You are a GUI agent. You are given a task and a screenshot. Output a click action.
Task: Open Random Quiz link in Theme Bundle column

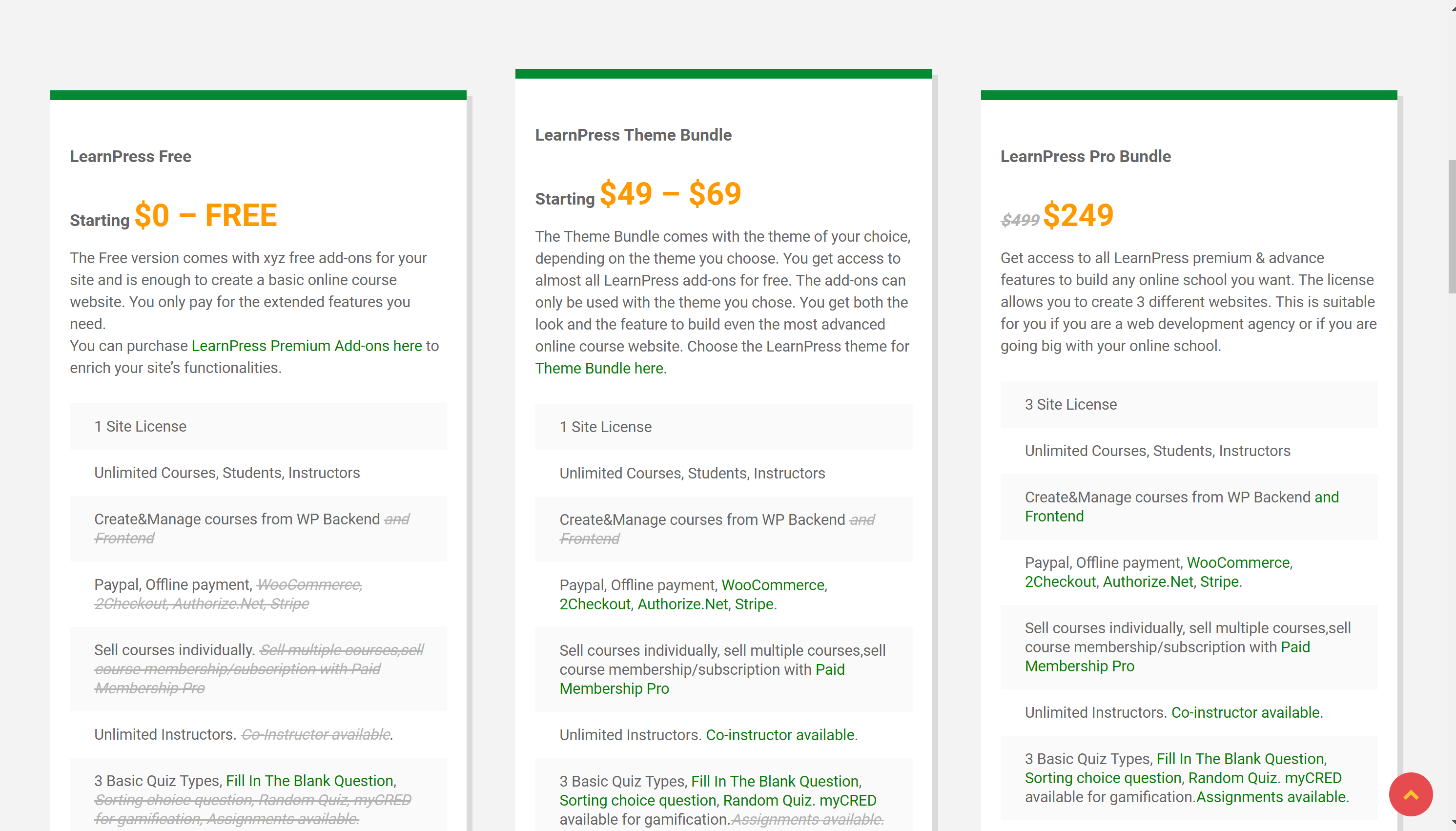pos(767,800)
